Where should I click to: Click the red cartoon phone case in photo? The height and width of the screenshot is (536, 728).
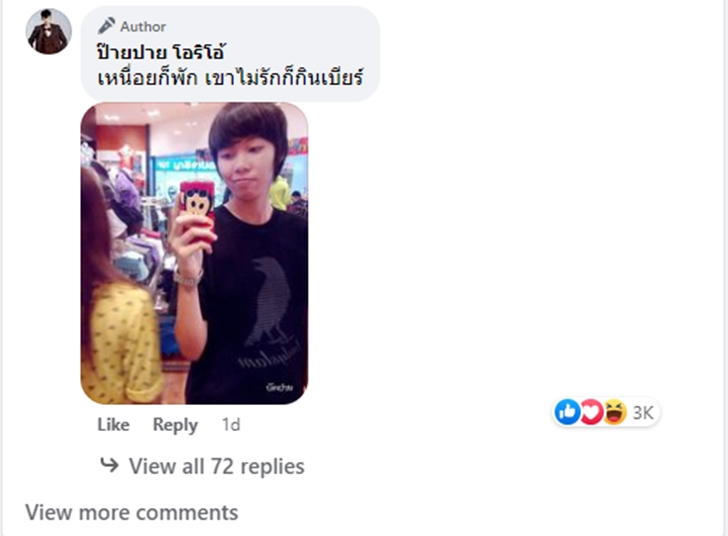pyautogui.click(x=197, y=207)
